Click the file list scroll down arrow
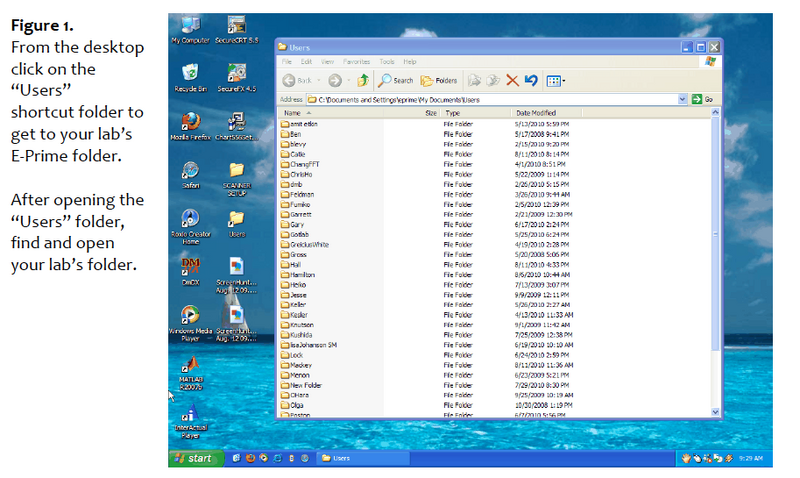 tap(715, 412)
